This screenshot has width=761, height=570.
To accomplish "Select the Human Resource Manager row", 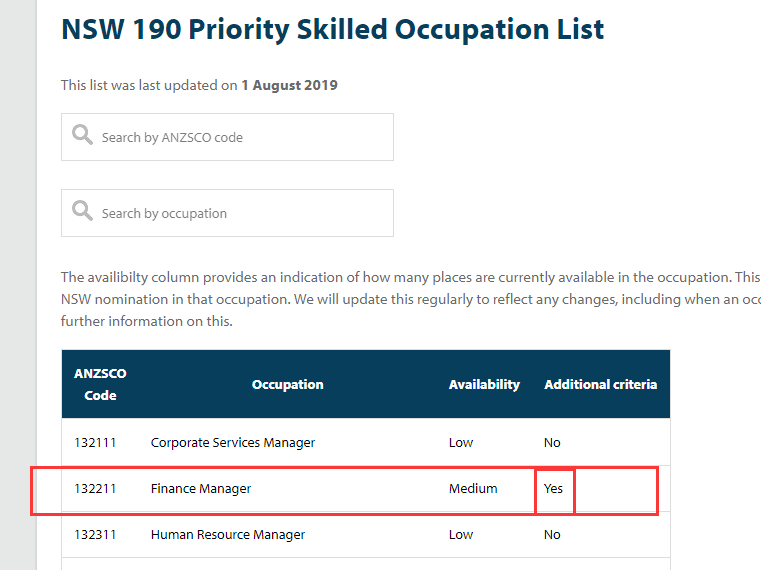I will click(x=228, y=535).
